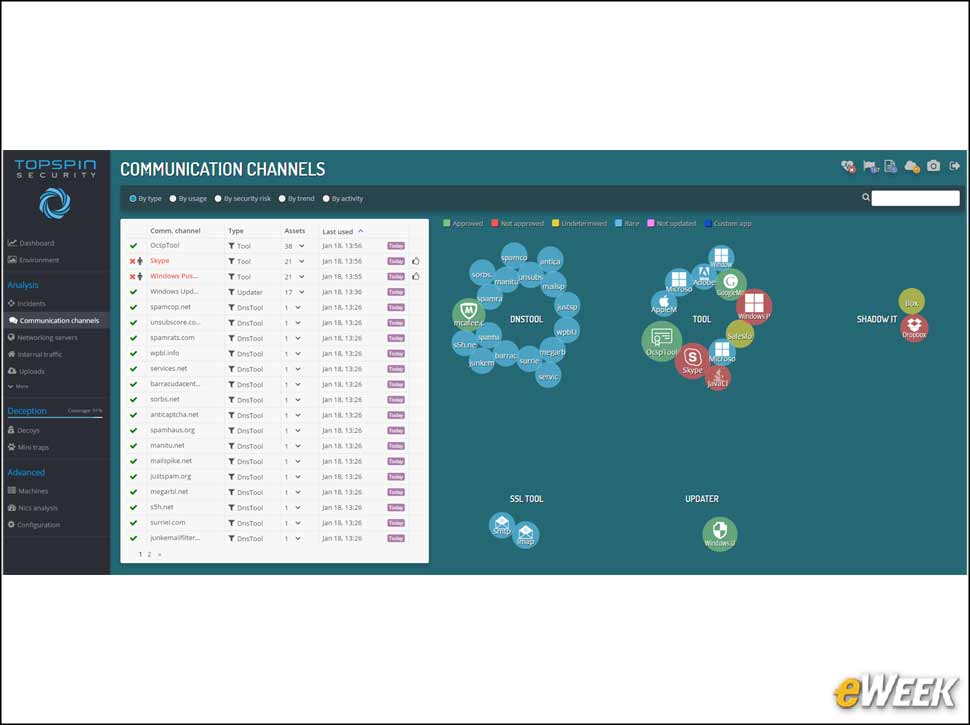The width and height of the screenshot is (970, 725).
Task: Click the red Windows Push bubble
Action: click(x=753, y=306)
